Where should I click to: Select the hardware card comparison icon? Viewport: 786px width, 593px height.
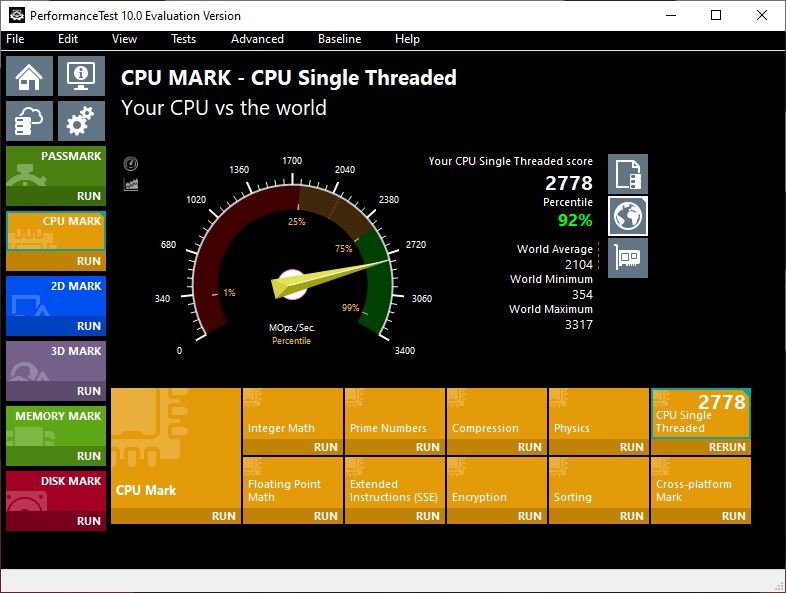click(x=628, y=258)
